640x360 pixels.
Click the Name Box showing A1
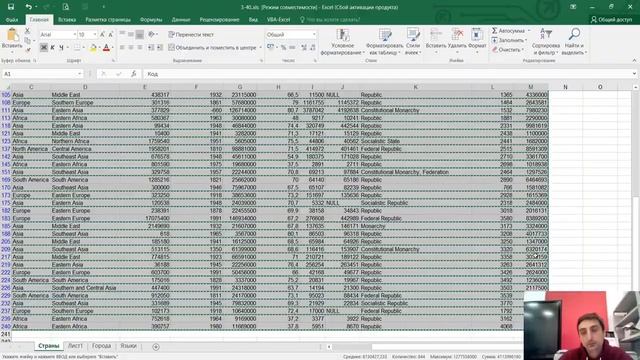click(42, 74)
